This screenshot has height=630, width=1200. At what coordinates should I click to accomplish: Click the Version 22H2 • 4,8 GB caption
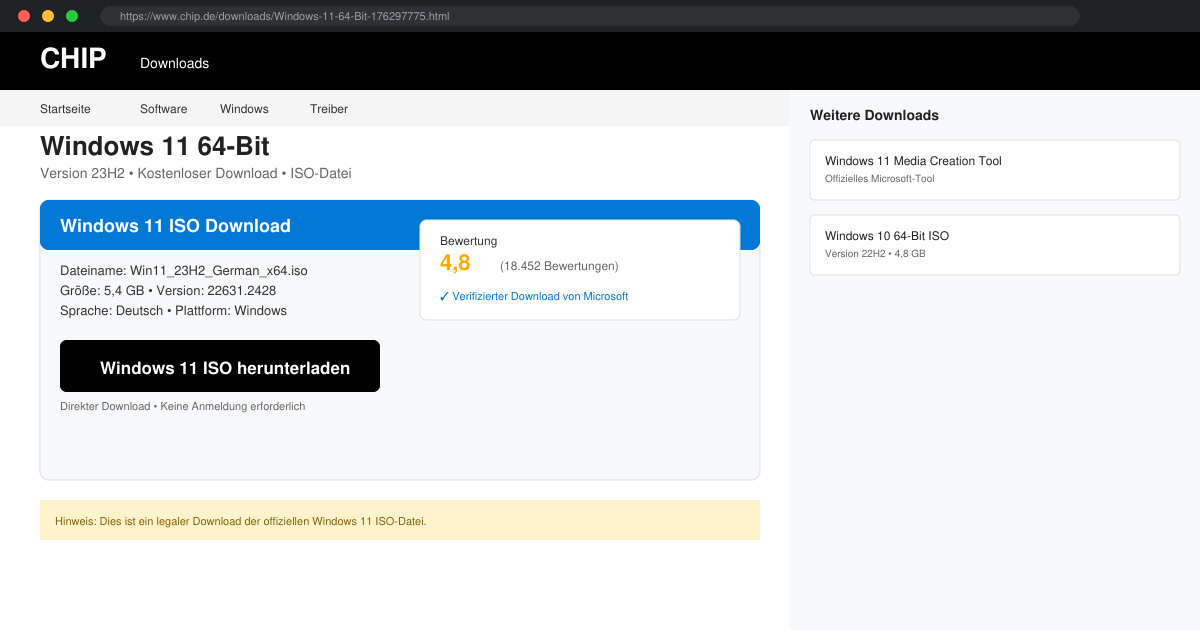pos(875,254)
